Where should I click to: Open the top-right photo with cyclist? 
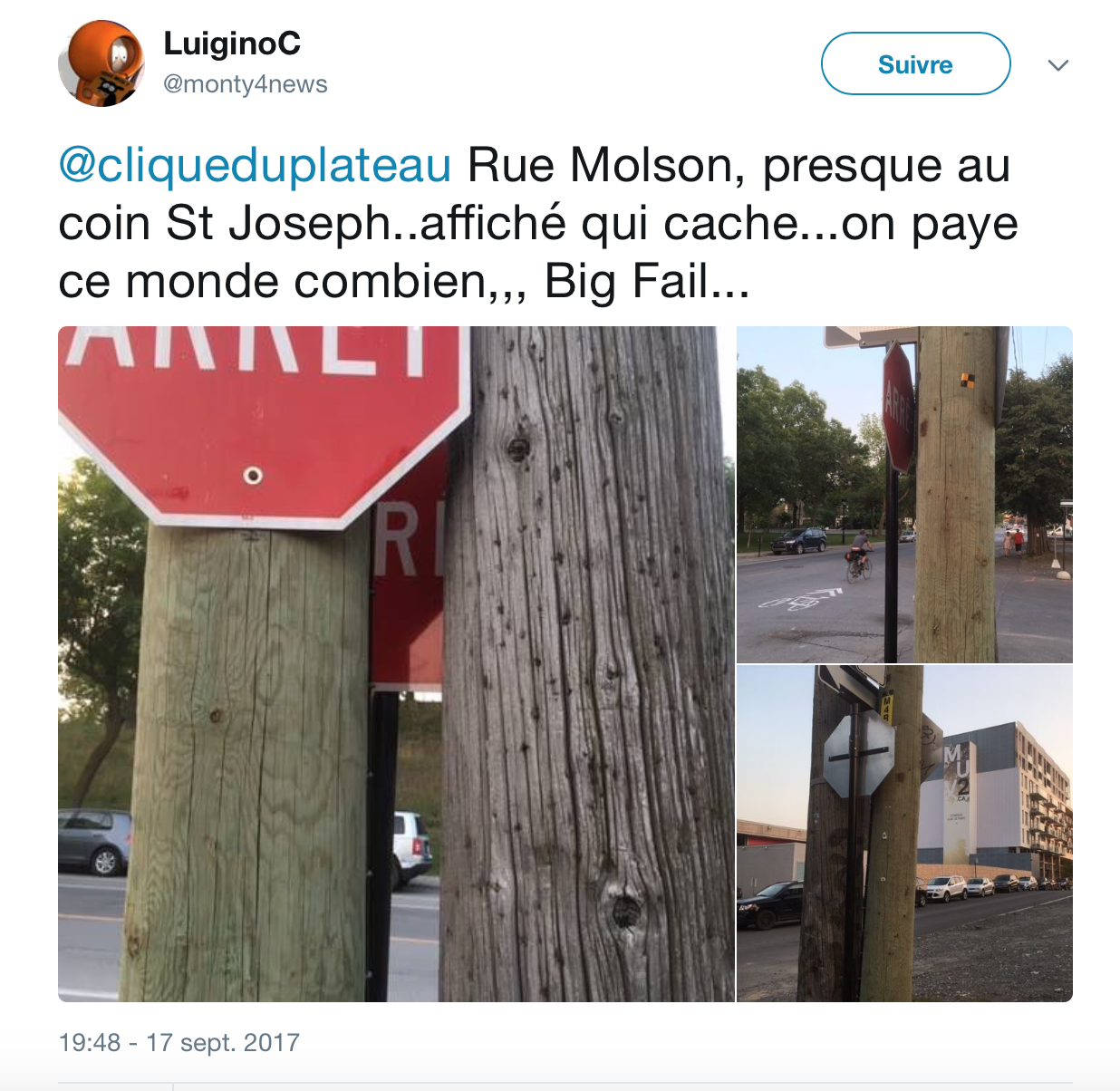[904, 495]
